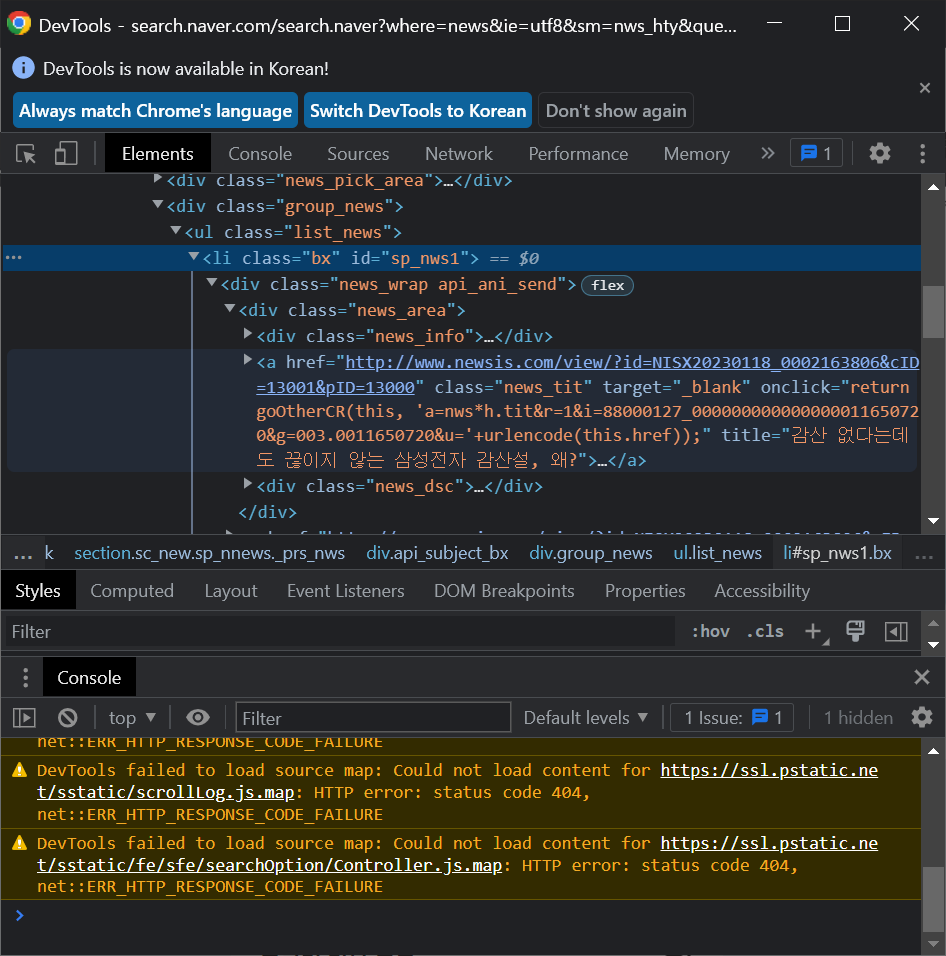This screenshot has height=956, width=946.
Task: Close the console drawer
Action: 922,677
